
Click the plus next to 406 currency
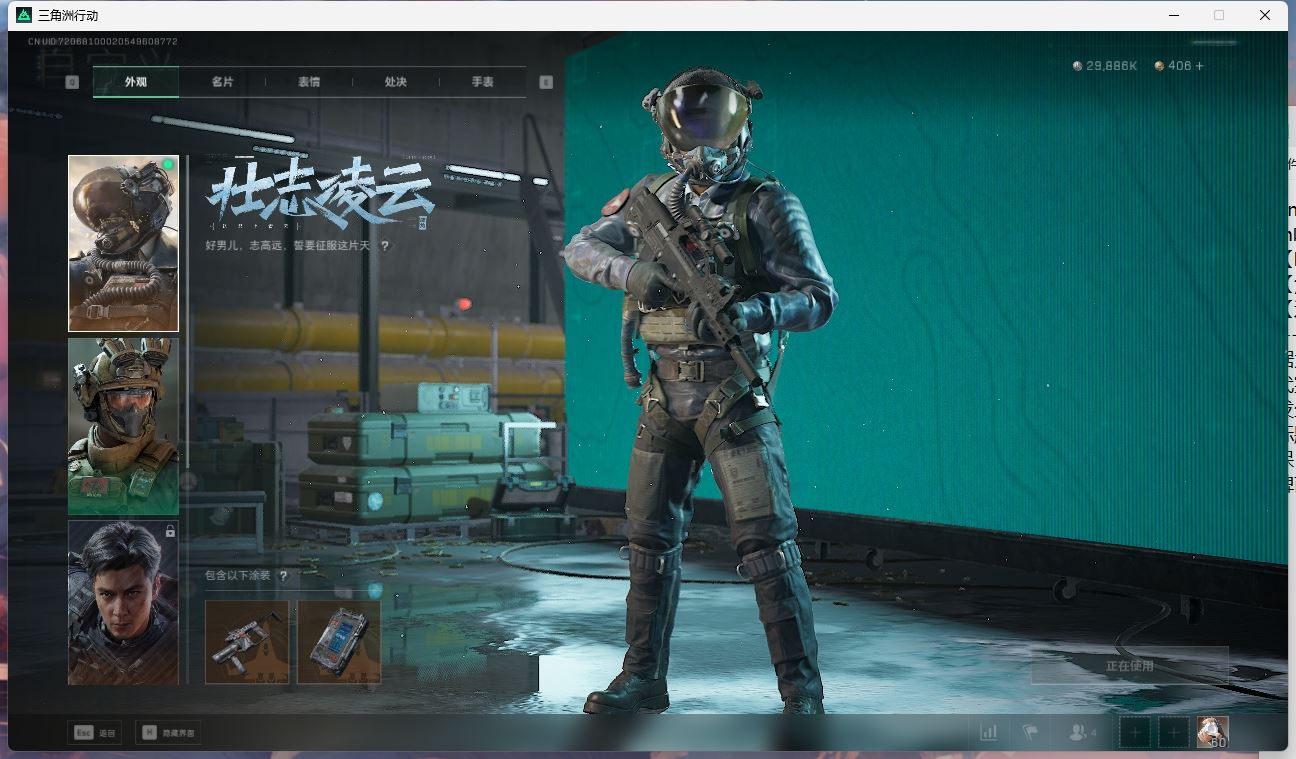point(1200,66)
